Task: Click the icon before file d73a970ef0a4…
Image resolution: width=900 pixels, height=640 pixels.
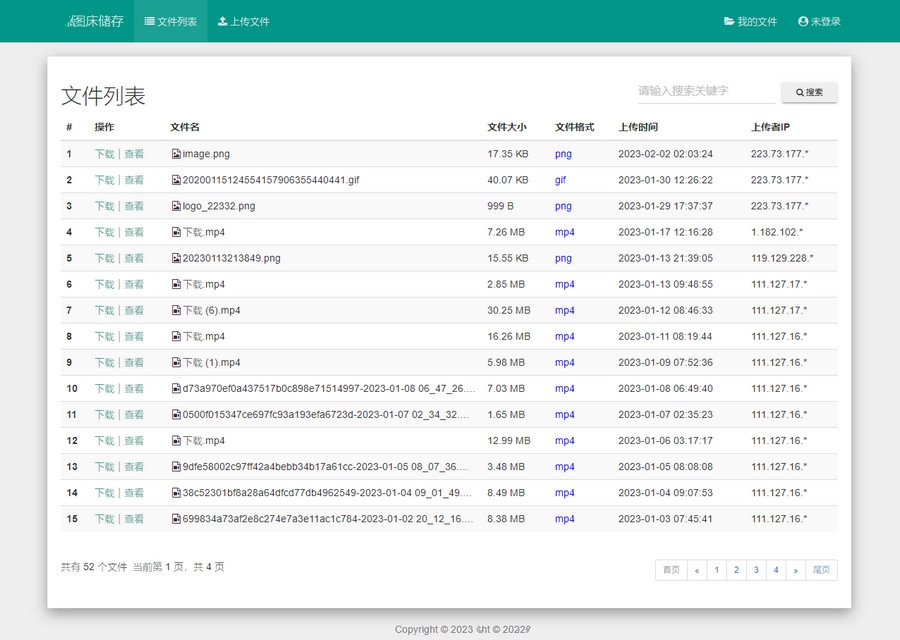Action: pyautogui.click(x=176, y=389)
